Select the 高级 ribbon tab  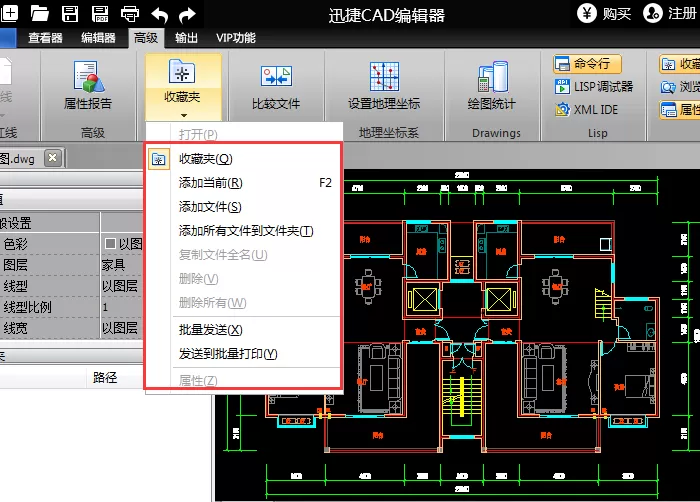pos(146,38)
